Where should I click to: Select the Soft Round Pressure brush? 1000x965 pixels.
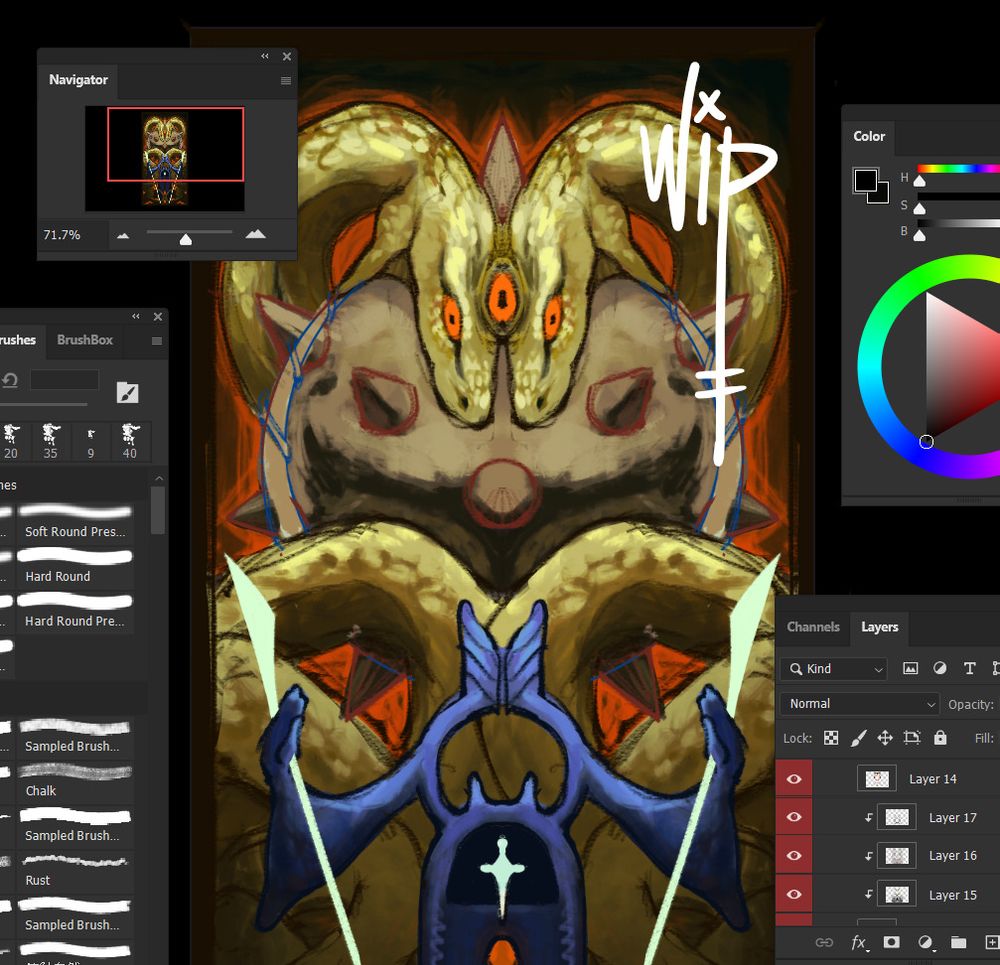[x=75, y=521]
